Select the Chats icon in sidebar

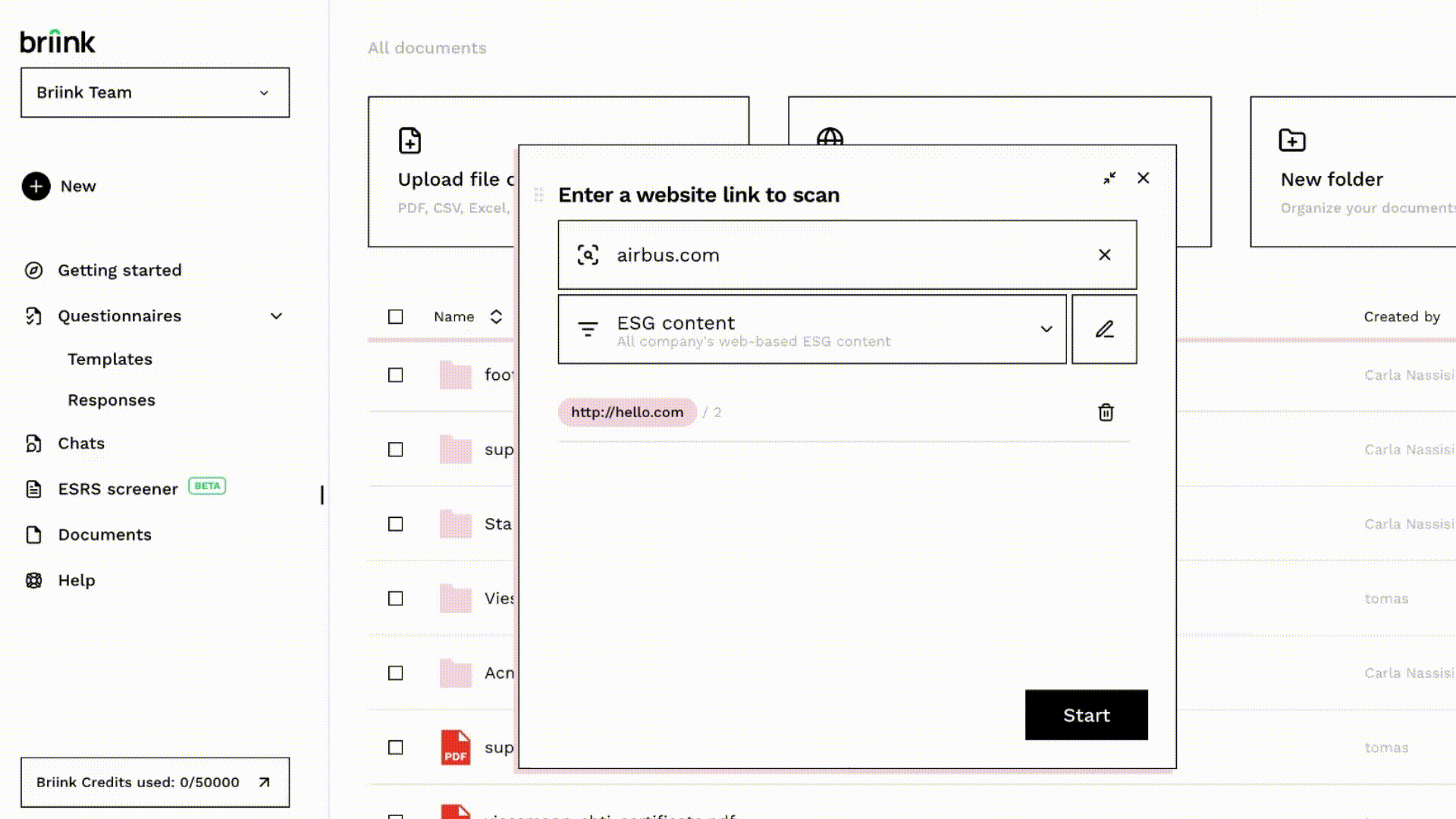[x=34, y=443]
